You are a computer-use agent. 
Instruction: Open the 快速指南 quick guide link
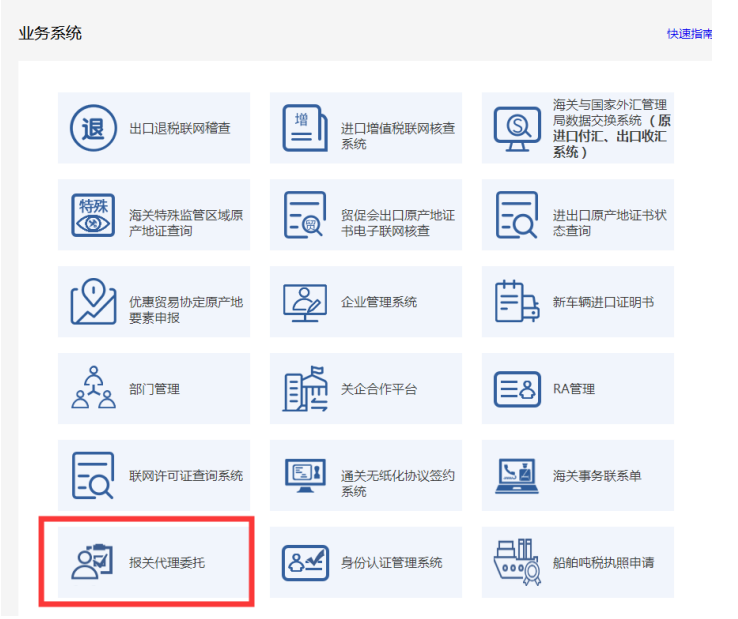(689, 33)
